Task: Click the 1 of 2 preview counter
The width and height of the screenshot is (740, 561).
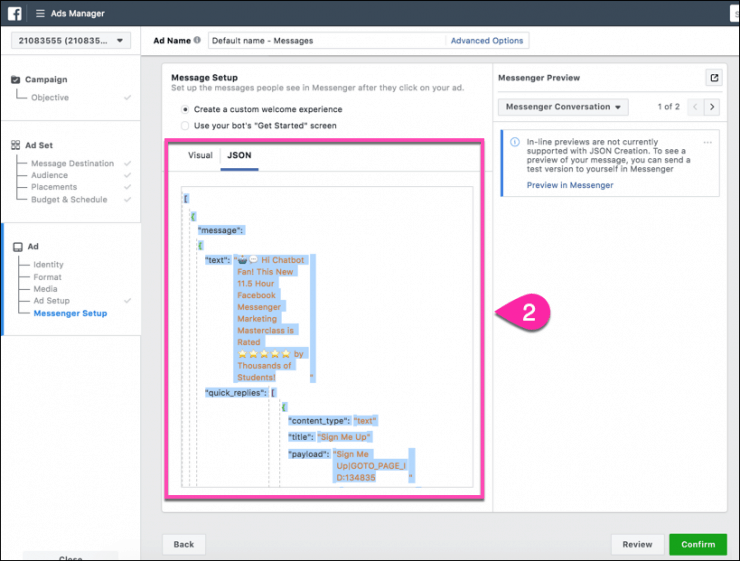Action: [668, 107]
